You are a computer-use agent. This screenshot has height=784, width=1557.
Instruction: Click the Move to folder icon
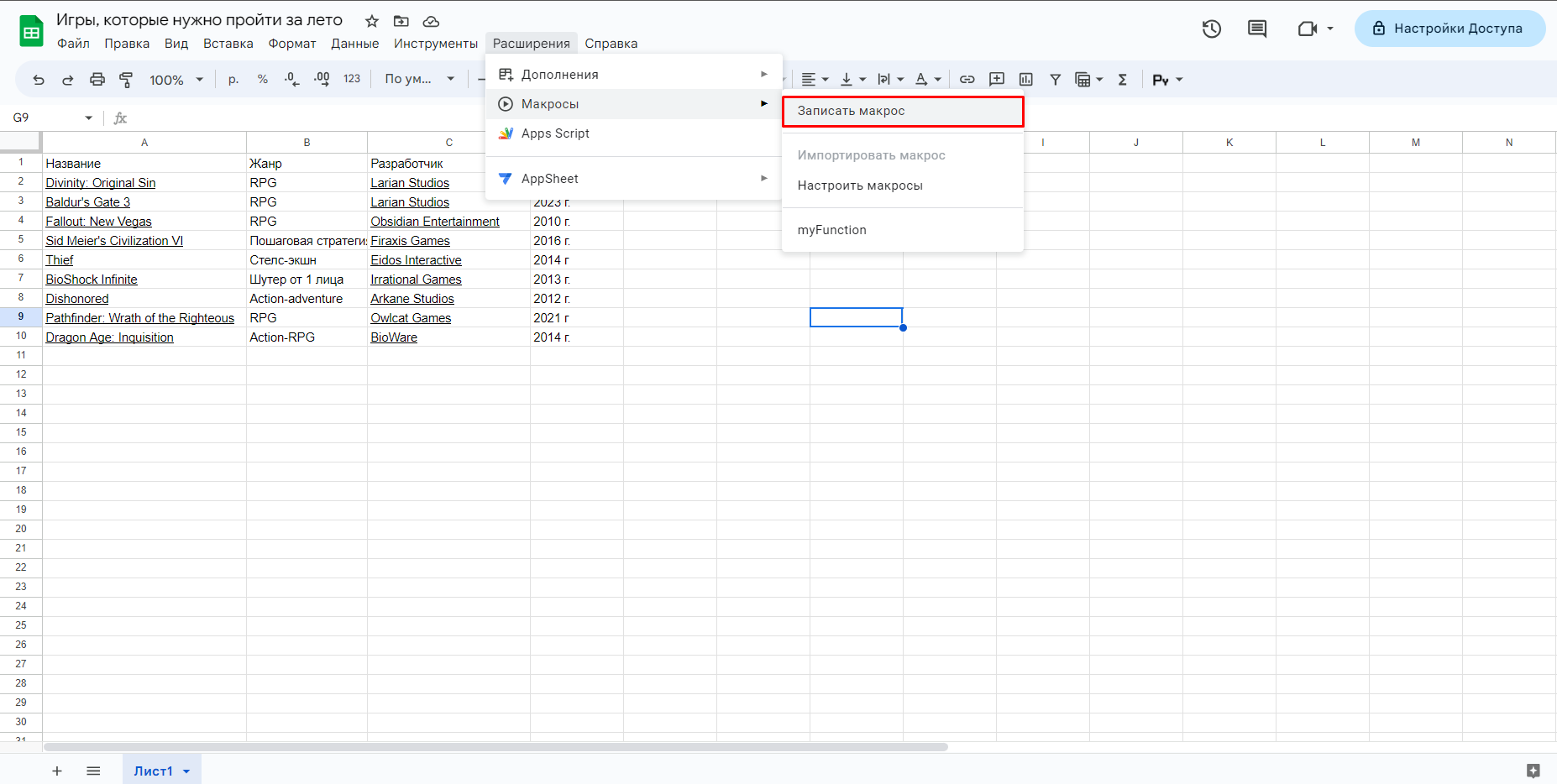[401, 21]
